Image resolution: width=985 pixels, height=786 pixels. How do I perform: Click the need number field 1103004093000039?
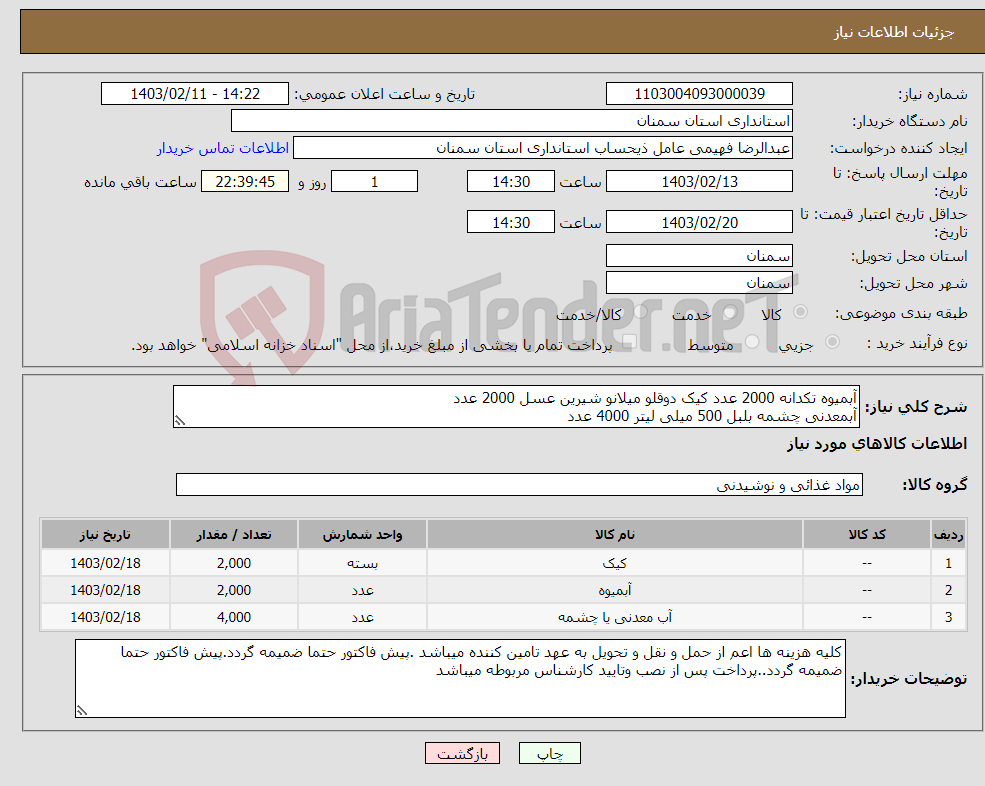pos(699,94)
